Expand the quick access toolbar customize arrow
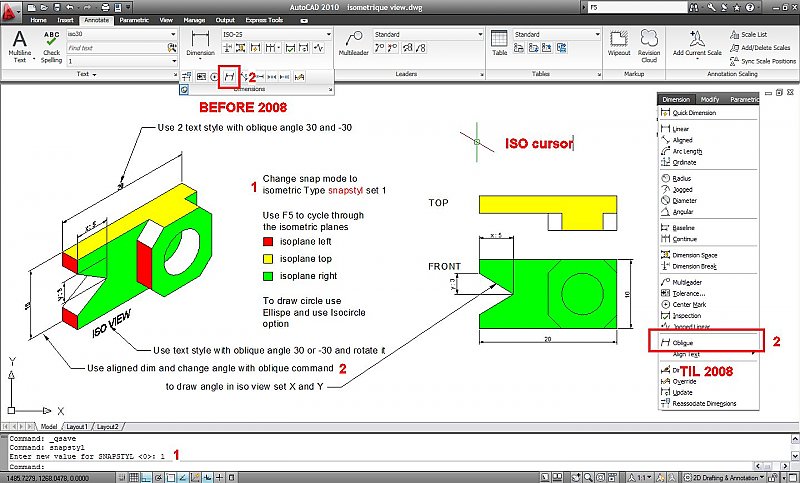Viewport: 800px width, 483px height. pos(128,7)
